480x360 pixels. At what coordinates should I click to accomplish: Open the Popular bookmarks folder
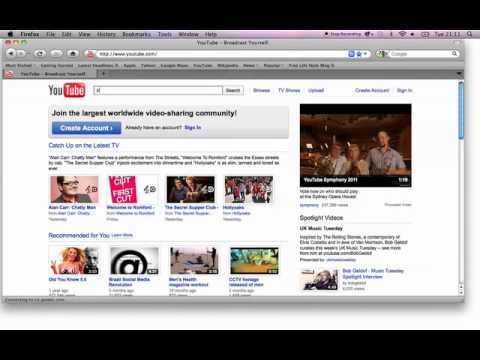pos(273,66)
